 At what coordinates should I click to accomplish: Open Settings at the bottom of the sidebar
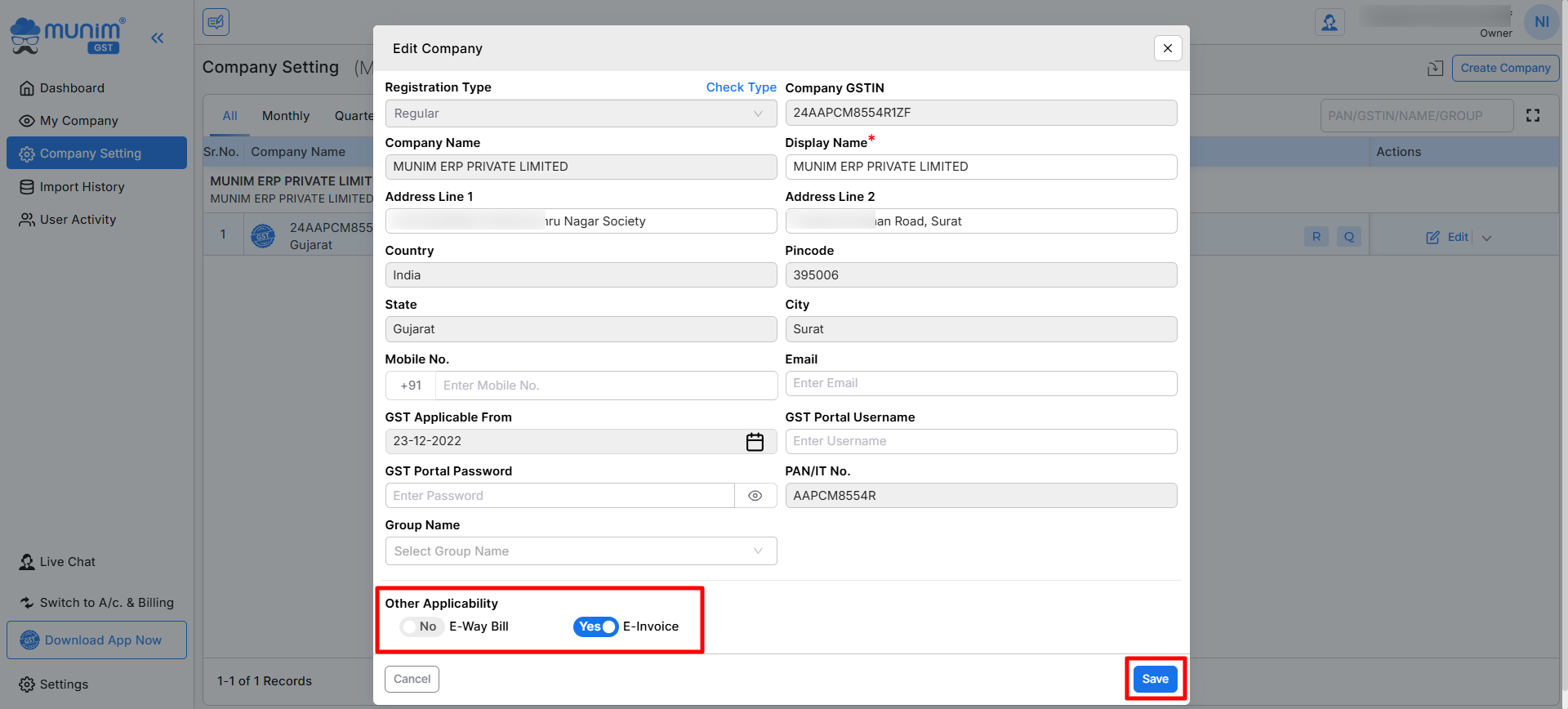pyautogui.click(x=54, y=684)
